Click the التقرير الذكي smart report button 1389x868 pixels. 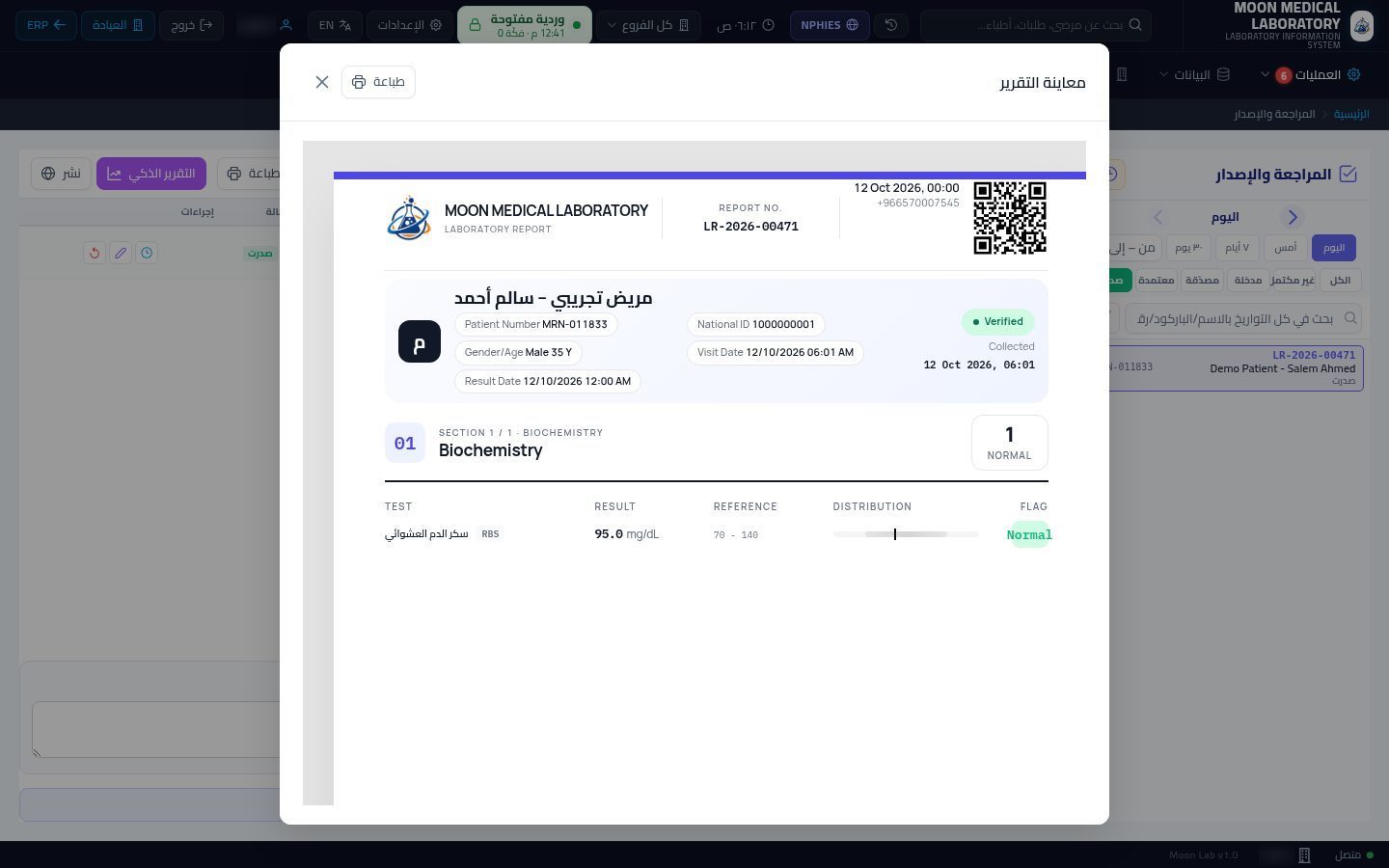click(x=151, y=174)
